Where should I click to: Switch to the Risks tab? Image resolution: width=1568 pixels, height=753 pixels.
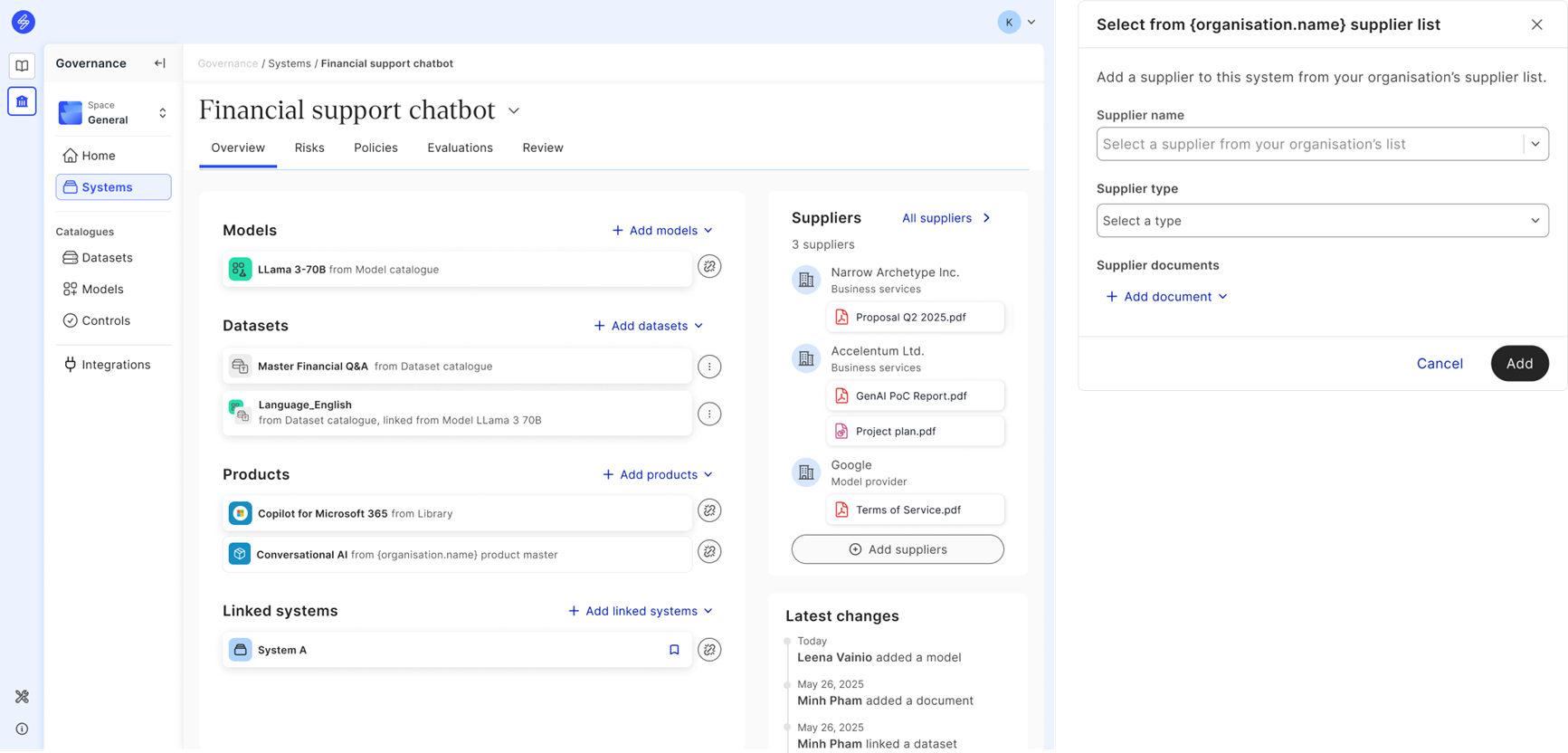pos(309,148)
